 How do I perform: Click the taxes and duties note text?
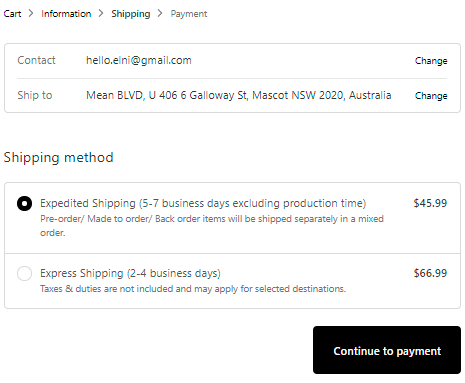click(193, 289)
